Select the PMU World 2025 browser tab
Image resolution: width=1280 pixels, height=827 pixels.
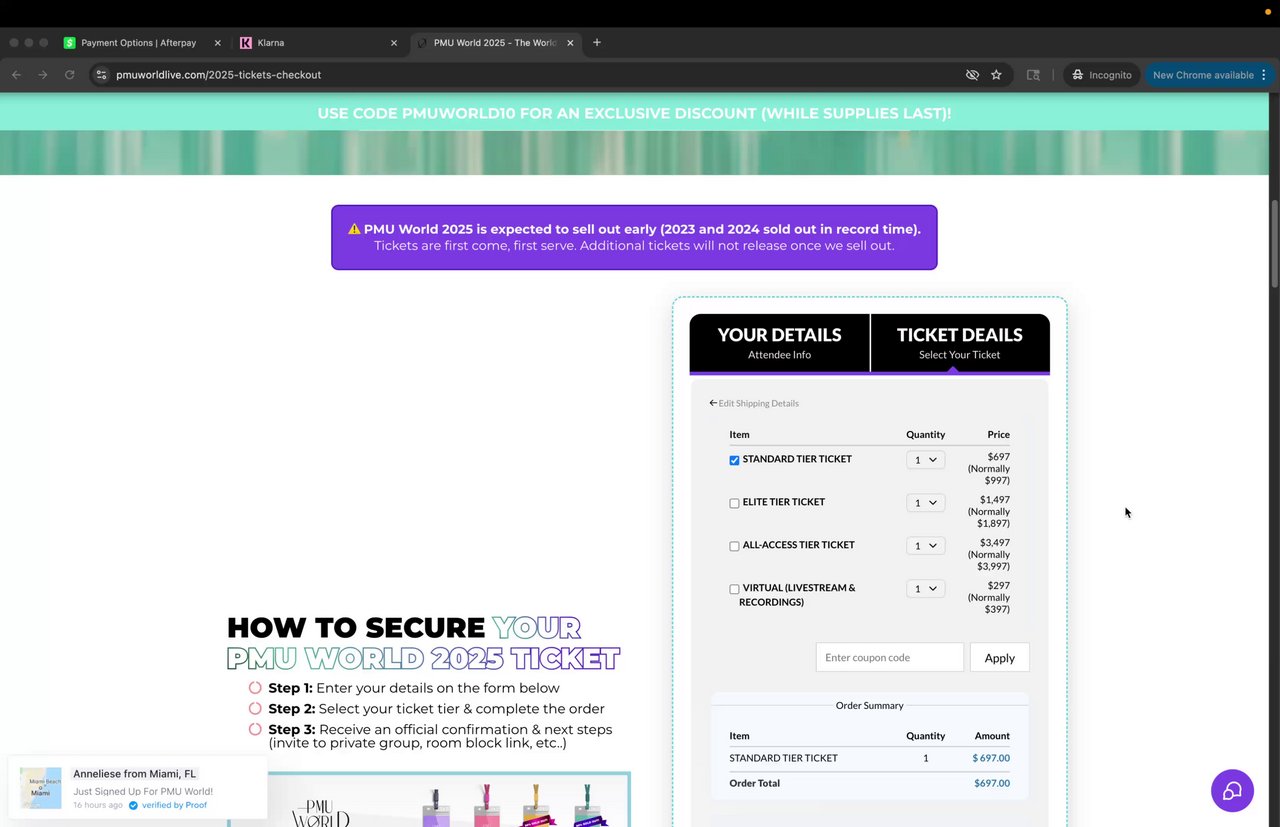pyautogui.click(x=495, y=43)
